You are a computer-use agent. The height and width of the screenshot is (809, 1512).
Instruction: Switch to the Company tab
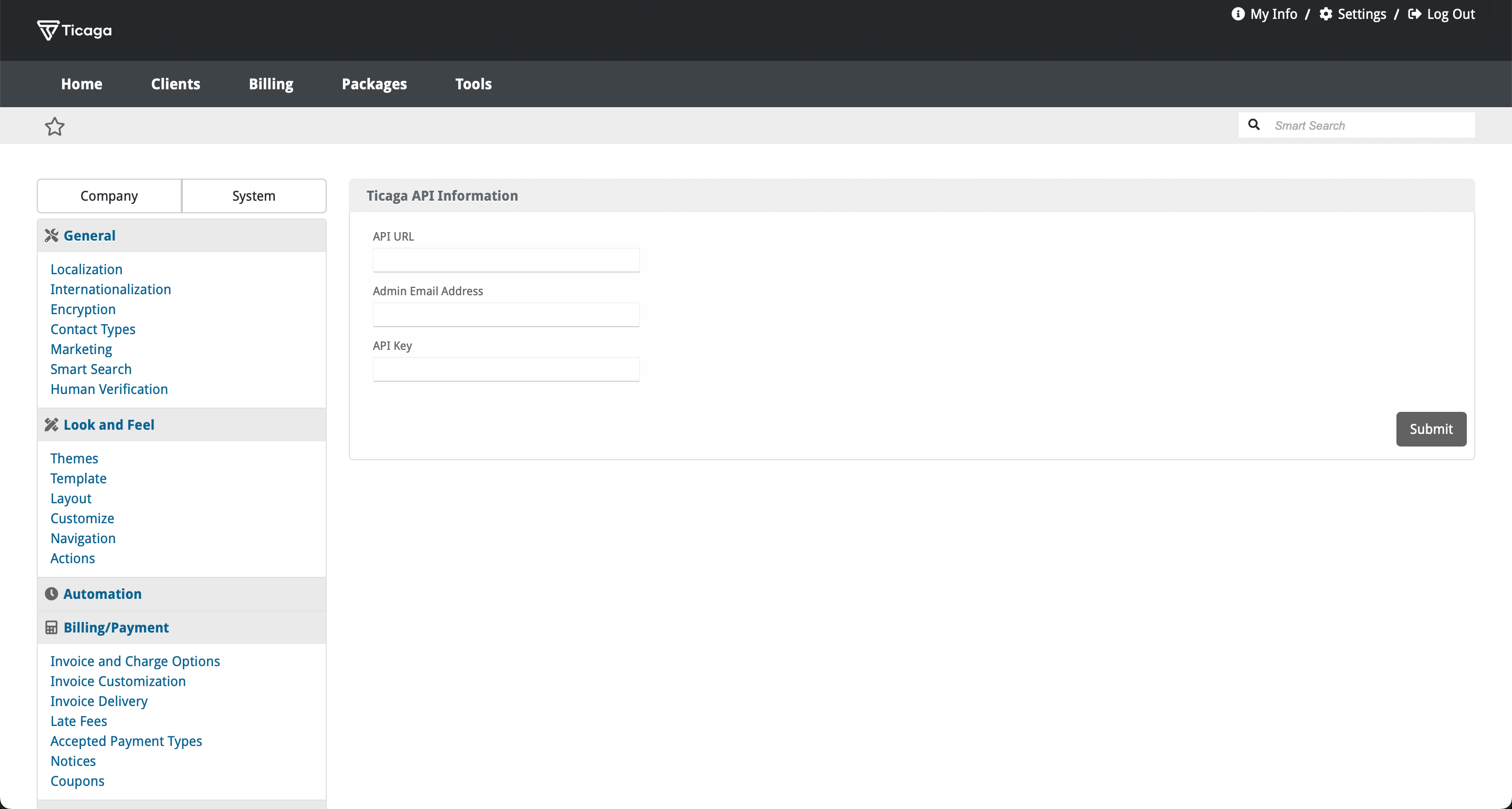point(109,195)
